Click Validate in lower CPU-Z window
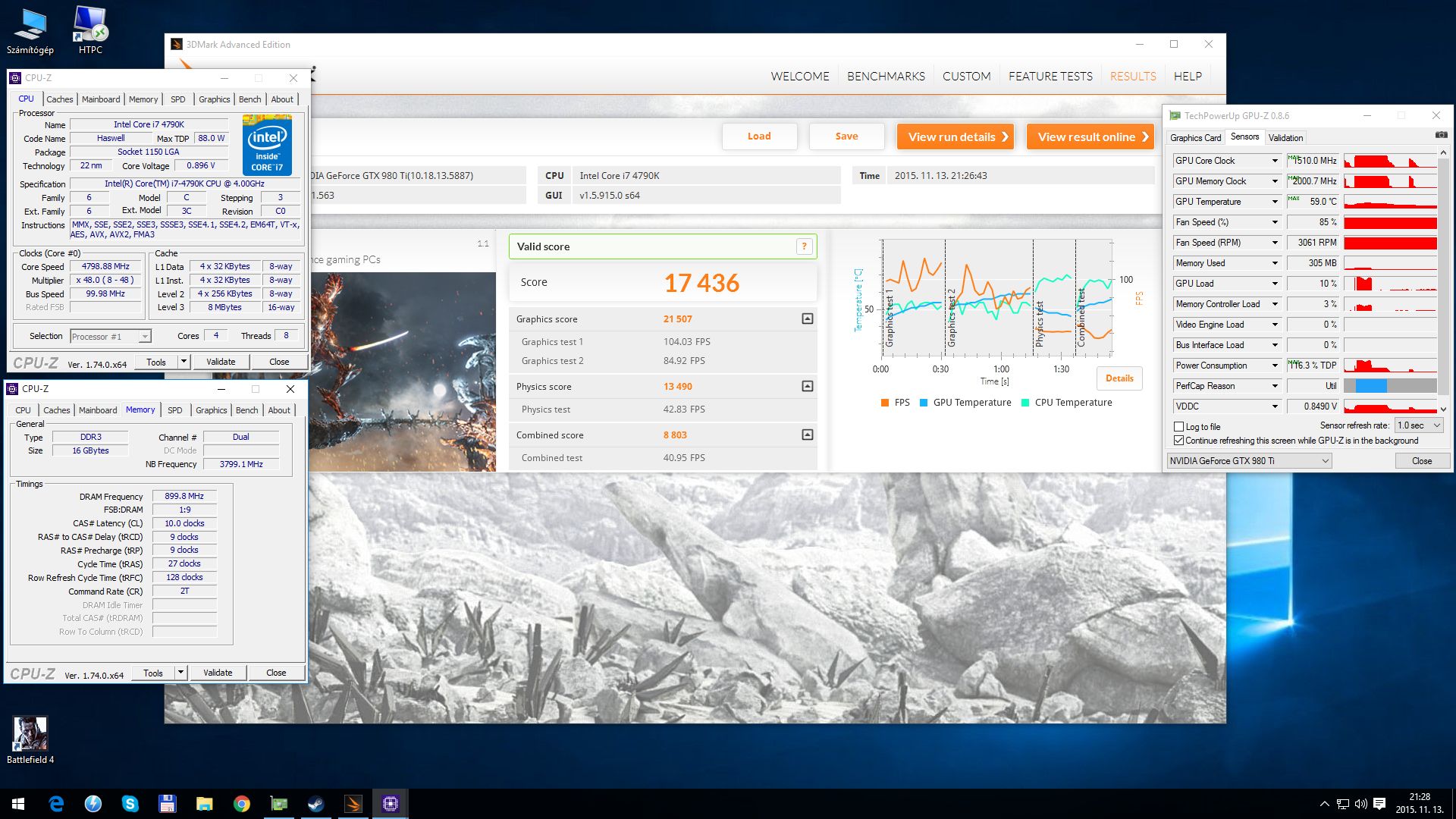Viewport: 1456px width, 819px height. click(218, 673)
